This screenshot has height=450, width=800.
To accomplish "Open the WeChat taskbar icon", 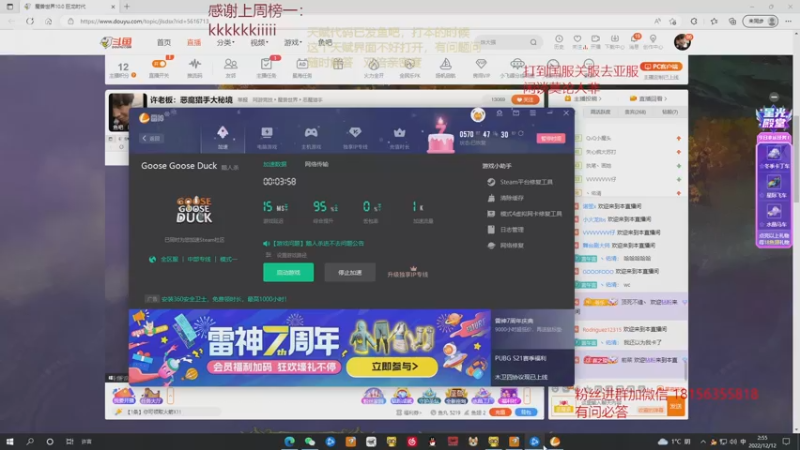I will (310, 441).
